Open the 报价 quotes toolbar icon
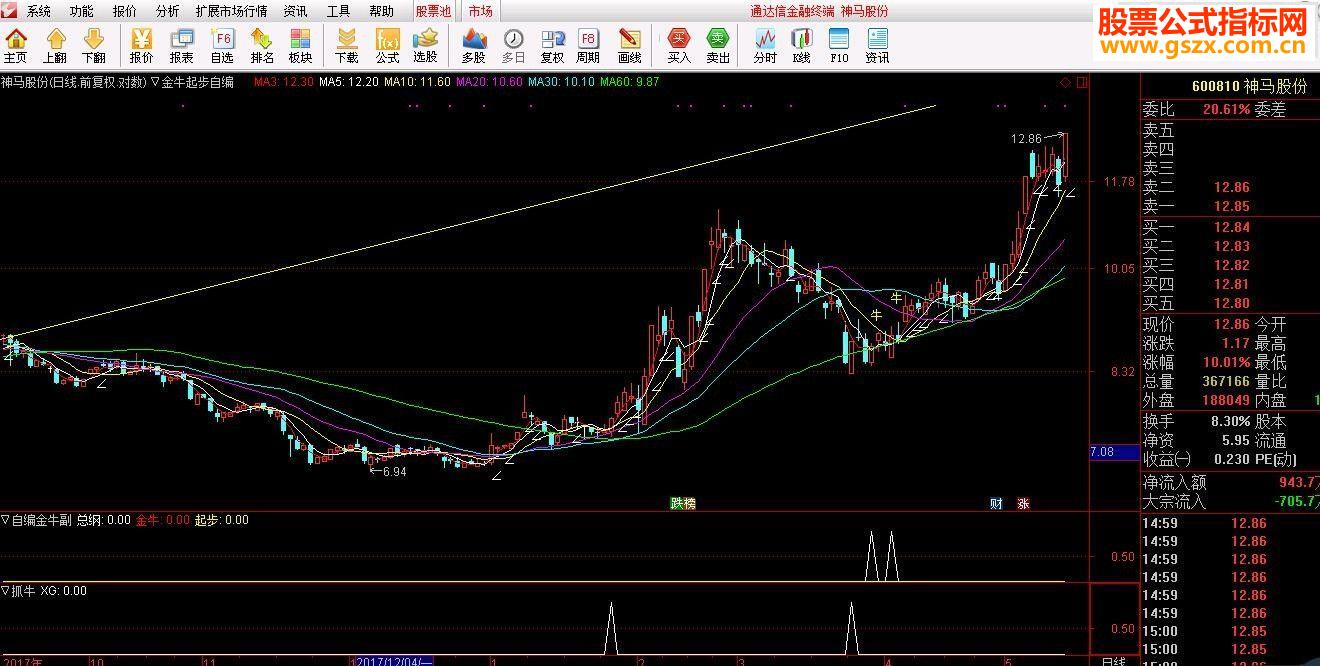1320x666 pixels. (x=142, y=46)
